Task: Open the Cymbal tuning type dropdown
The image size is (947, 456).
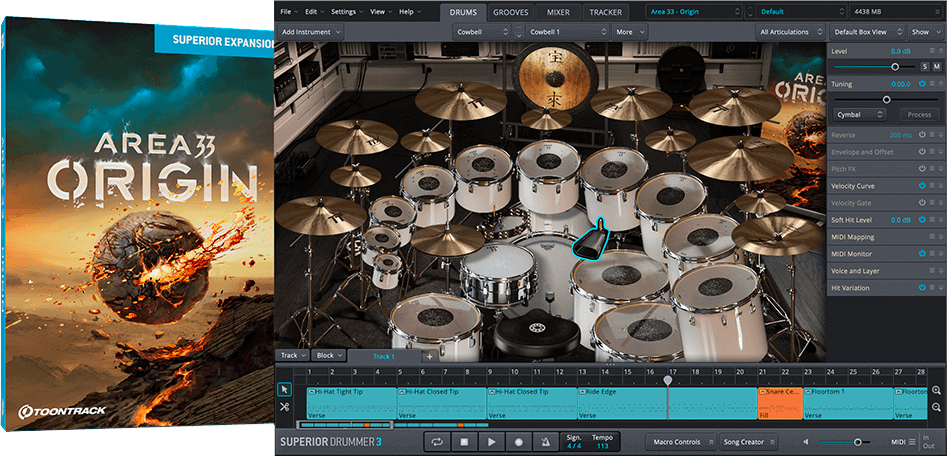Action: (x=860, y=114)
